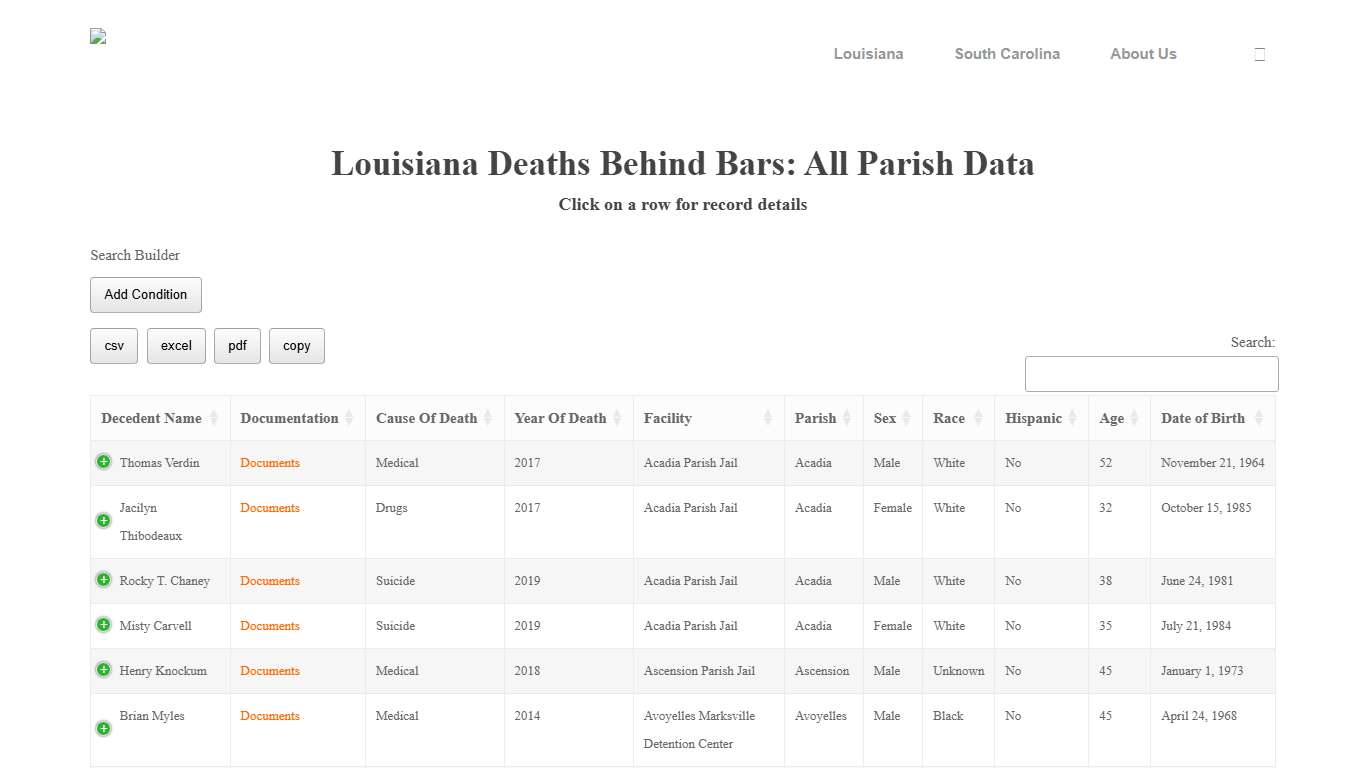
Task: Toggle sort order for the Parish column
Action: pyautogui.click(x=848, y=418)
